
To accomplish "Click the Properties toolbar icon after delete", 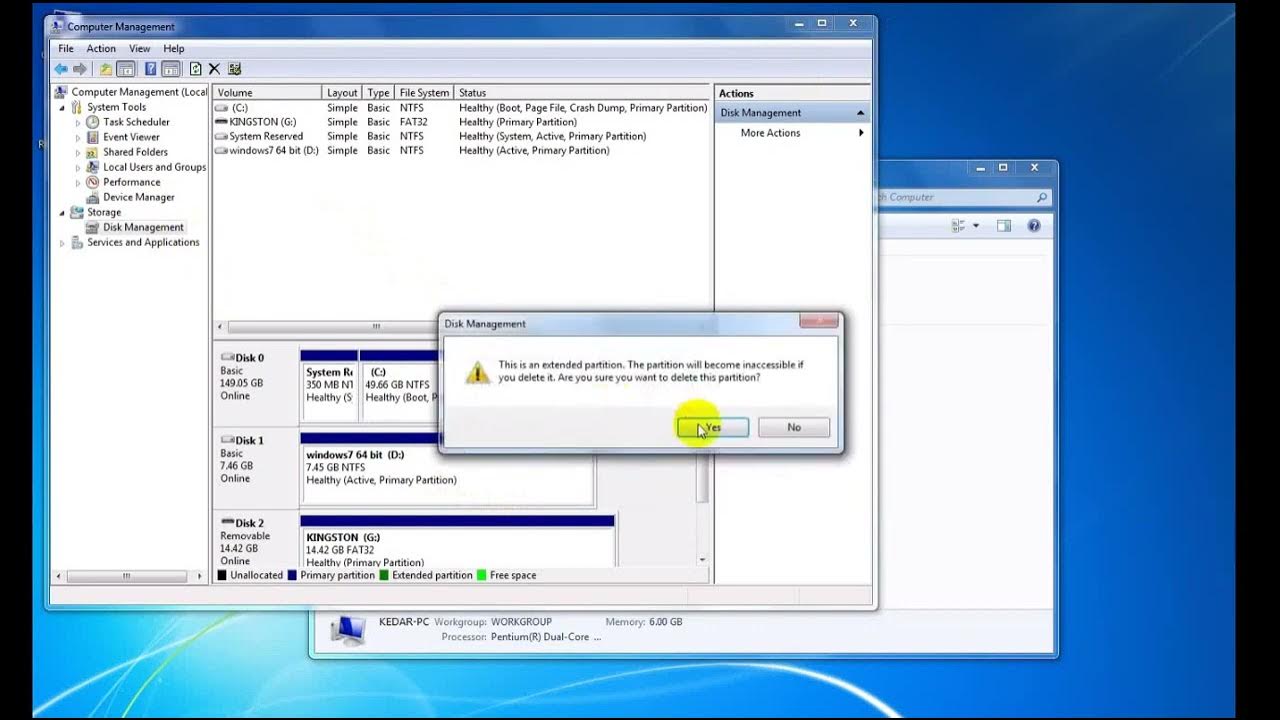I will coord(234,69).
